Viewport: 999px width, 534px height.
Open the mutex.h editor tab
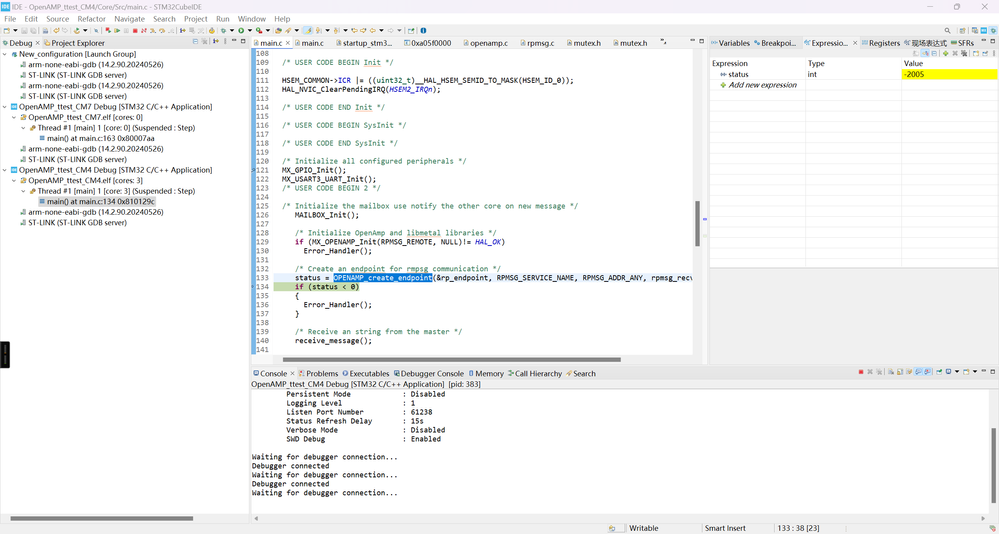coord(586,43)
